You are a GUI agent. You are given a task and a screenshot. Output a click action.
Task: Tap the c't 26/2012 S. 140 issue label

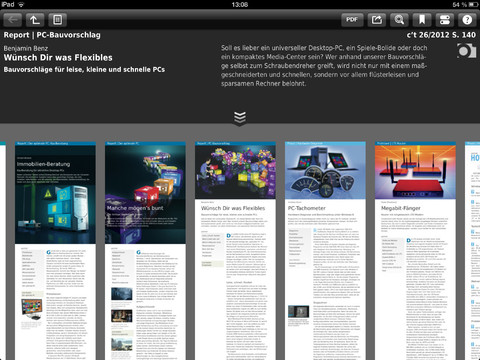(441, 35)
